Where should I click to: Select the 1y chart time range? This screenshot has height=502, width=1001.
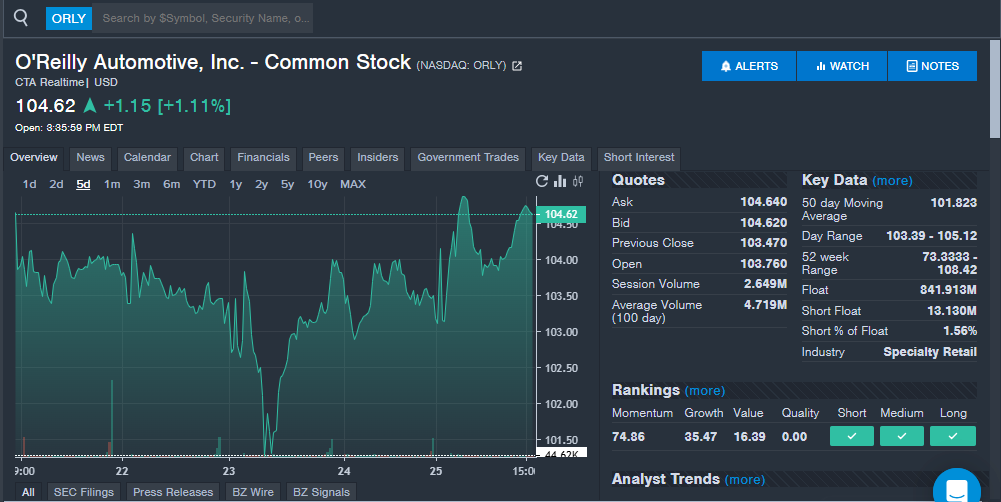(x=236, y=184)
